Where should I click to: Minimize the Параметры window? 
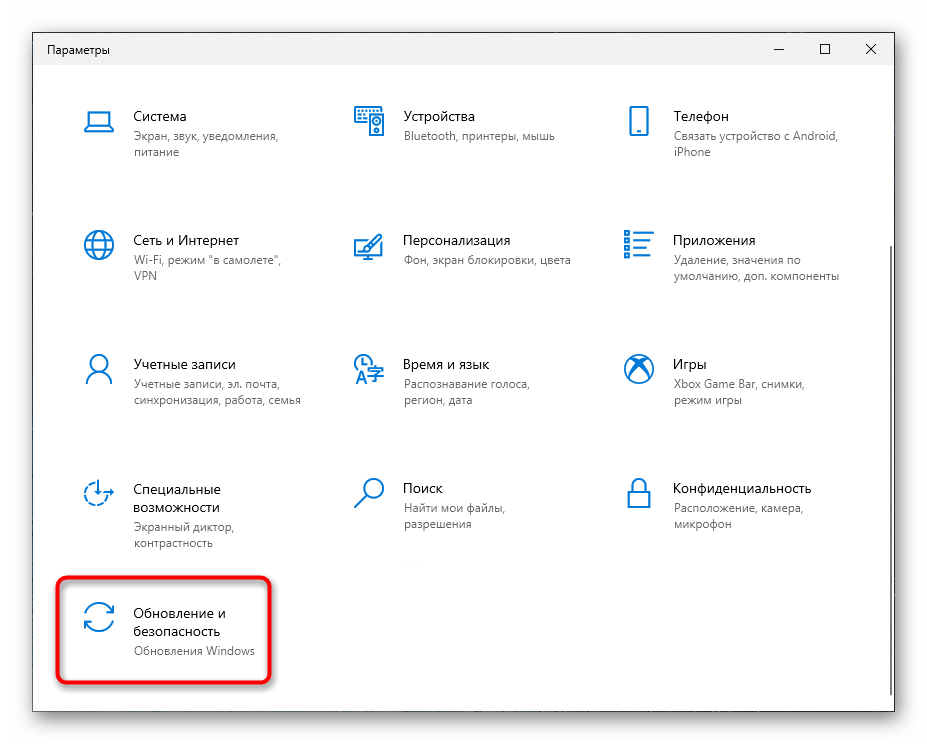(779, 50)
